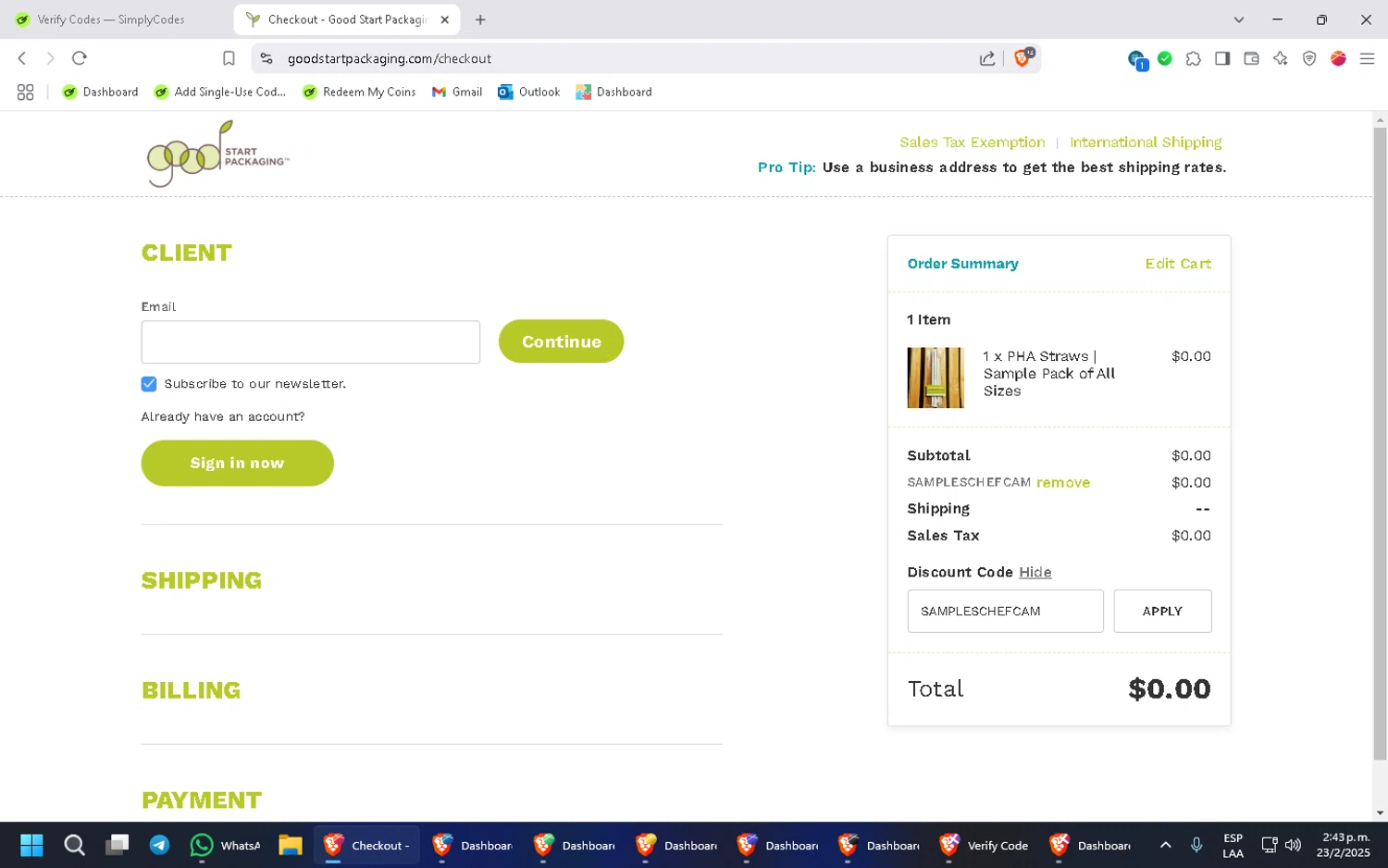The image size is (1388, 868).
Task: Open Telegram from the taskbar
Action: [159, 846]
